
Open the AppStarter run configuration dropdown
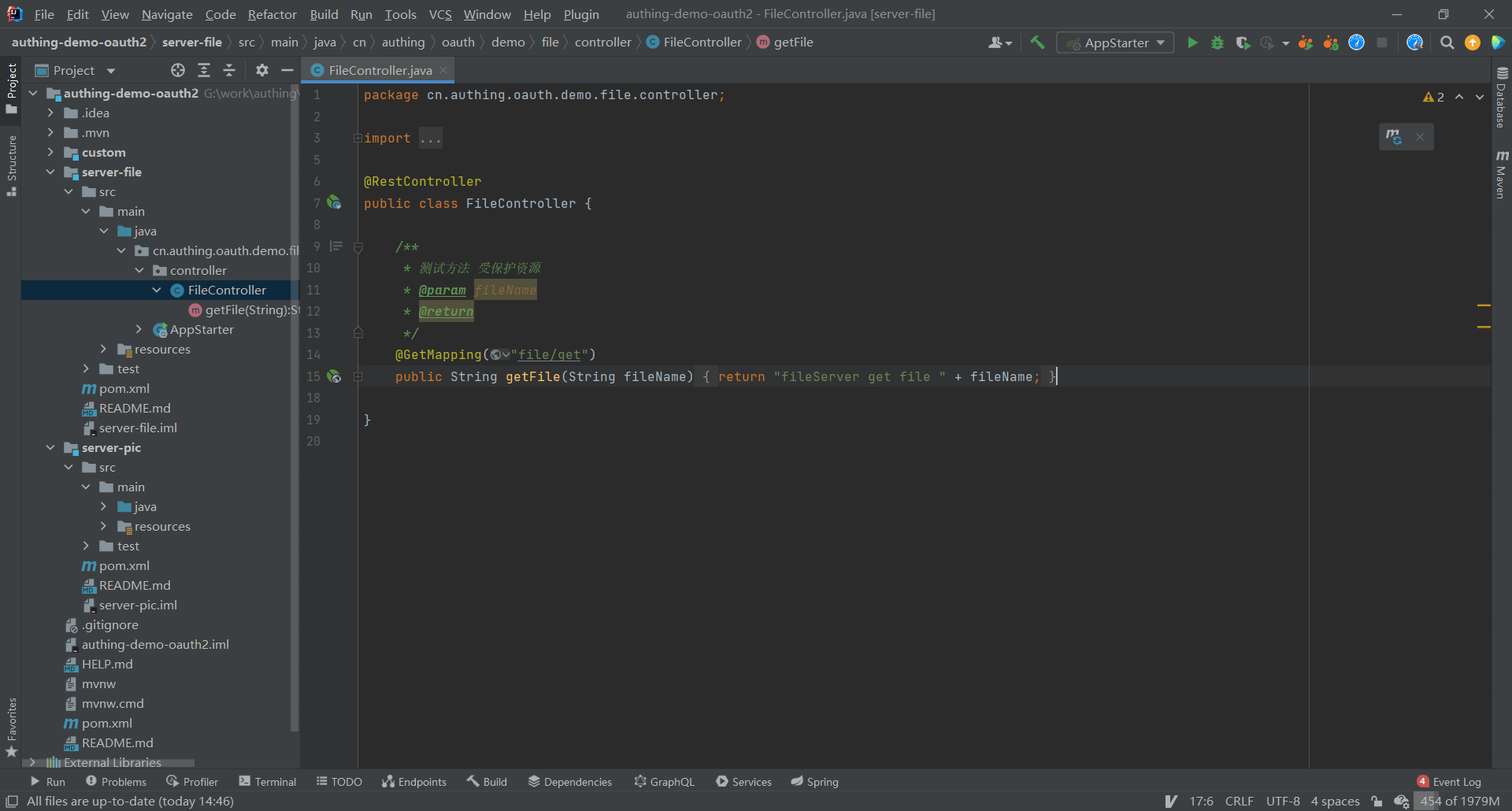1115,43
